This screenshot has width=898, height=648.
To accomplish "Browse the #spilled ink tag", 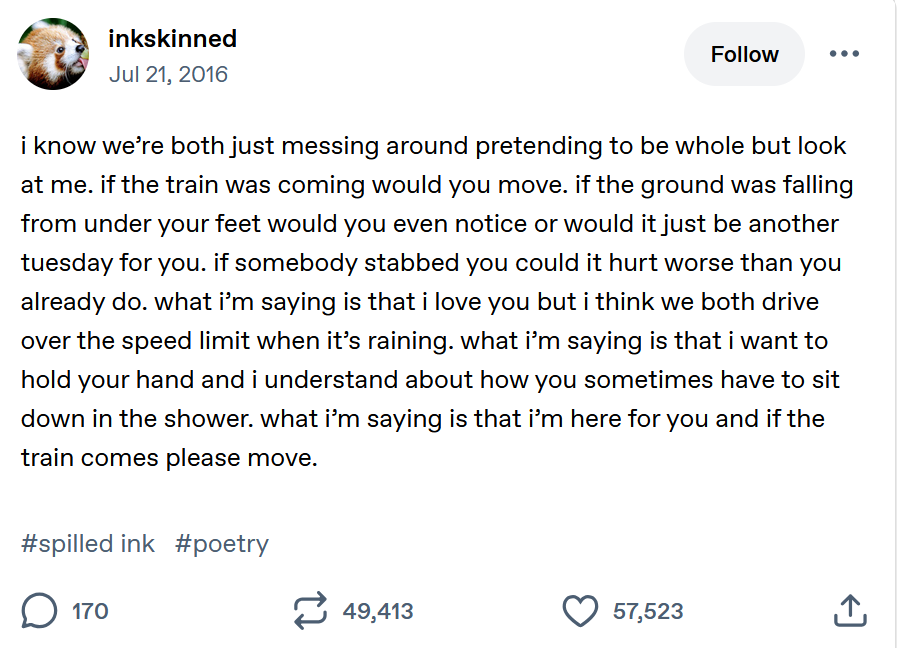I will 88,544.
